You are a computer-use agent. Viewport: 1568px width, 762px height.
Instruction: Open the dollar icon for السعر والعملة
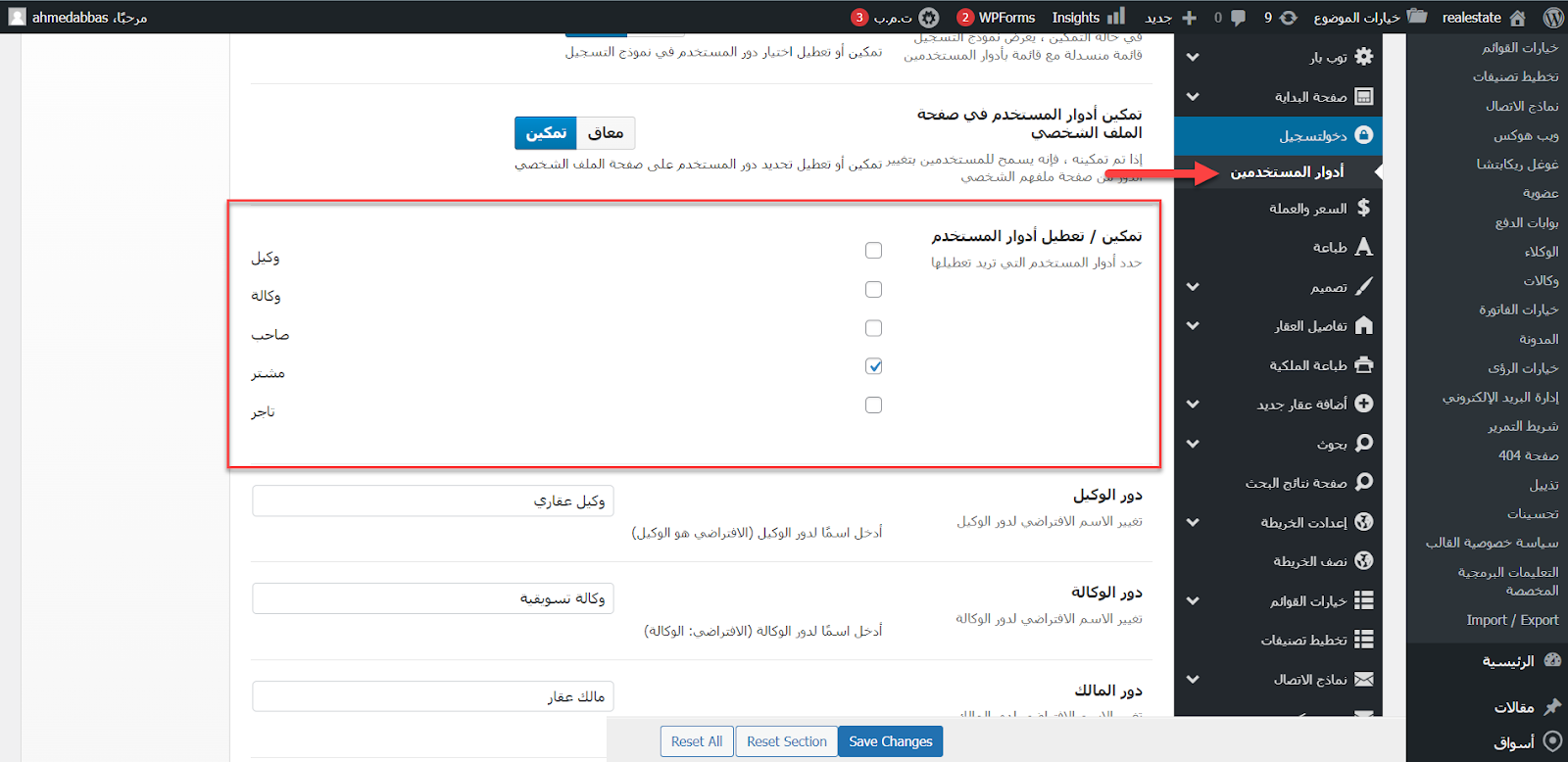[x=1363, y=208]
